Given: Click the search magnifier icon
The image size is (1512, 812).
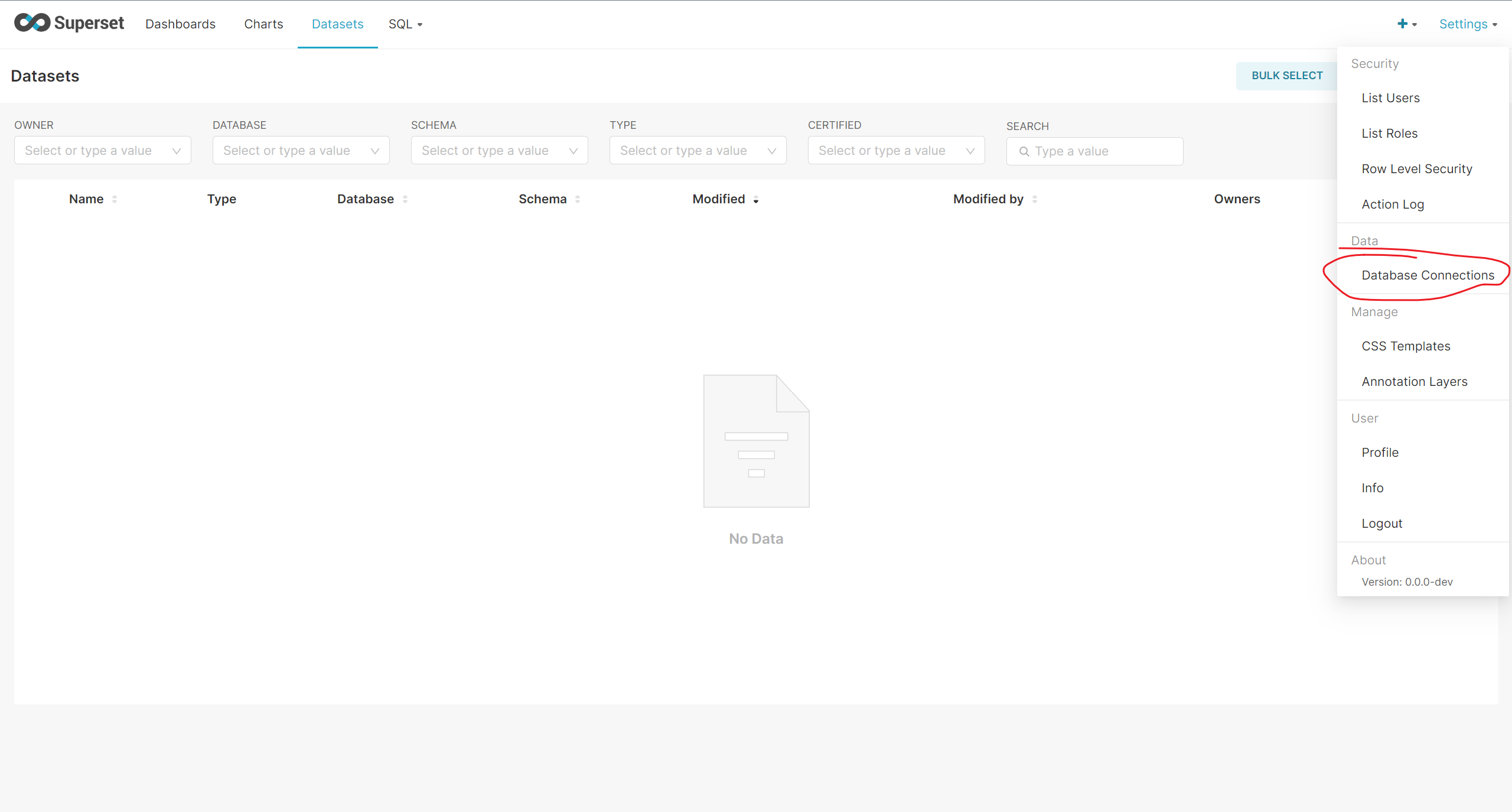Looking at the screenshot, I should pos(1024,151).
